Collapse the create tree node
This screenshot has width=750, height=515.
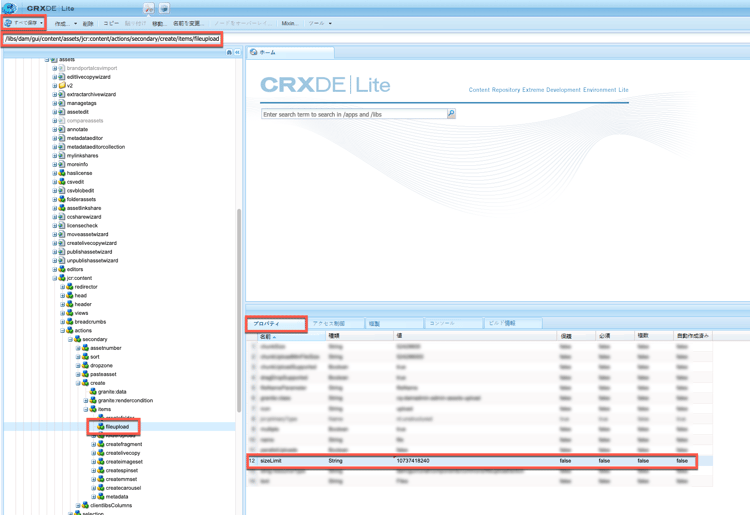pyautogui.click(x=78, y=383)
